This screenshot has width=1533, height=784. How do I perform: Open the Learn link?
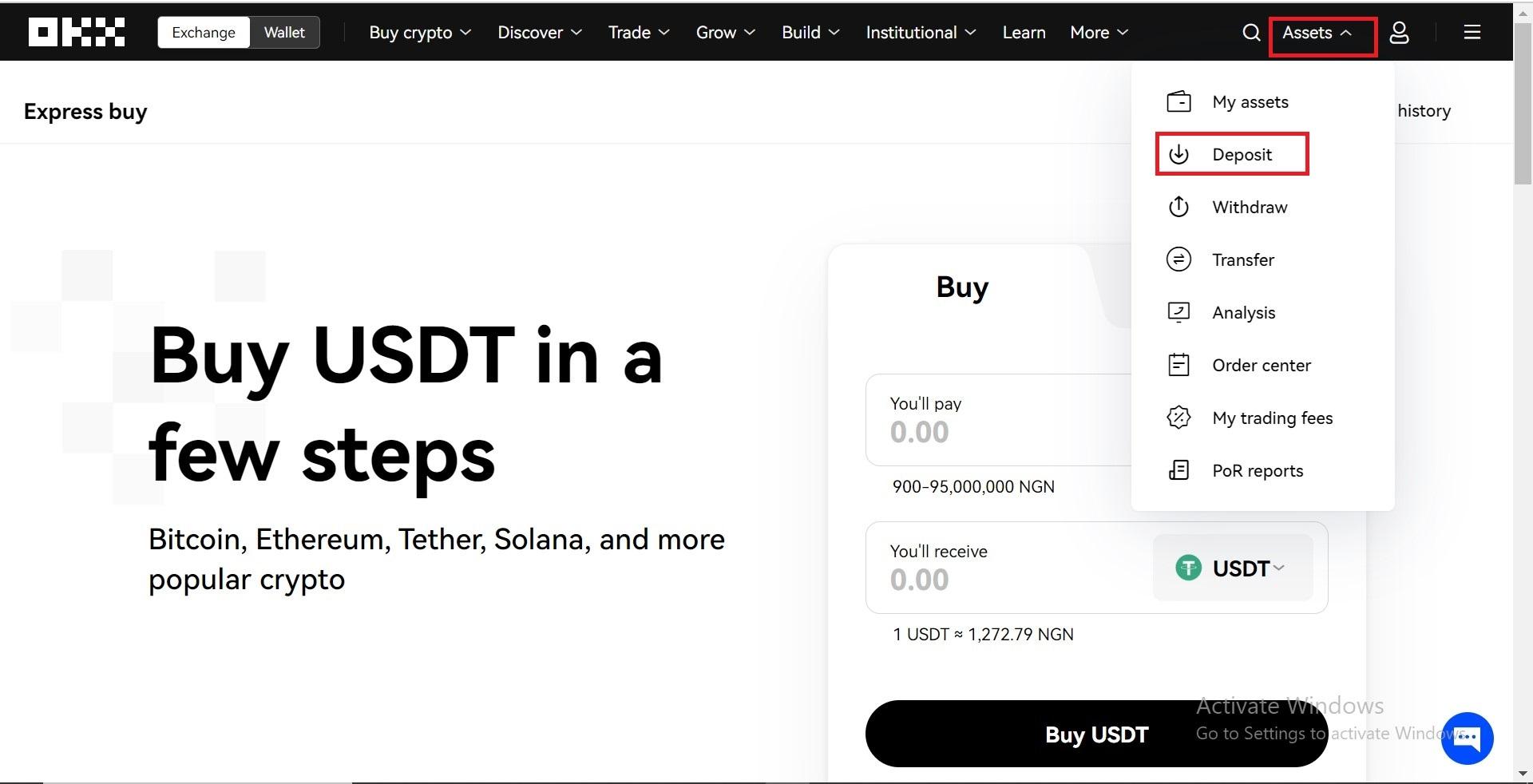tap(1024, 32)
